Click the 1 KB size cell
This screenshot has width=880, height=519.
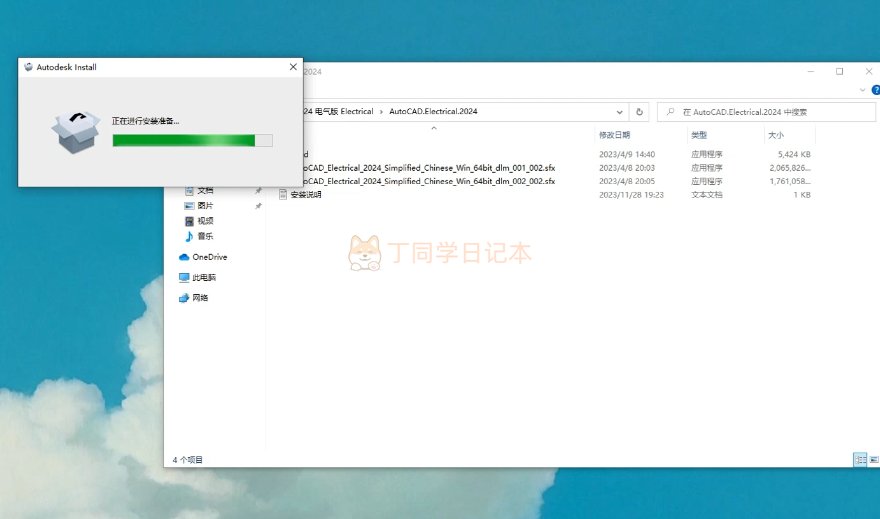tap(803, 195)
